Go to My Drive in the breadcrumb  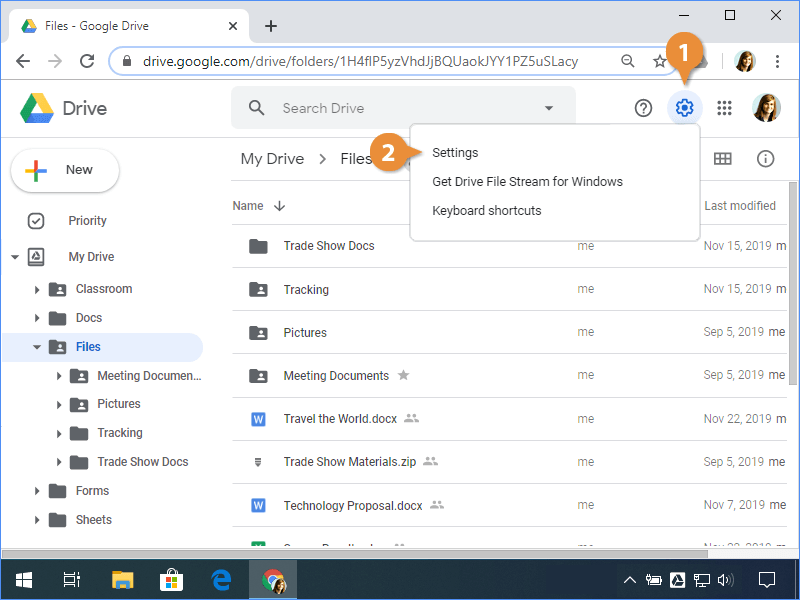pyautogui.click(x=272, y=159)
